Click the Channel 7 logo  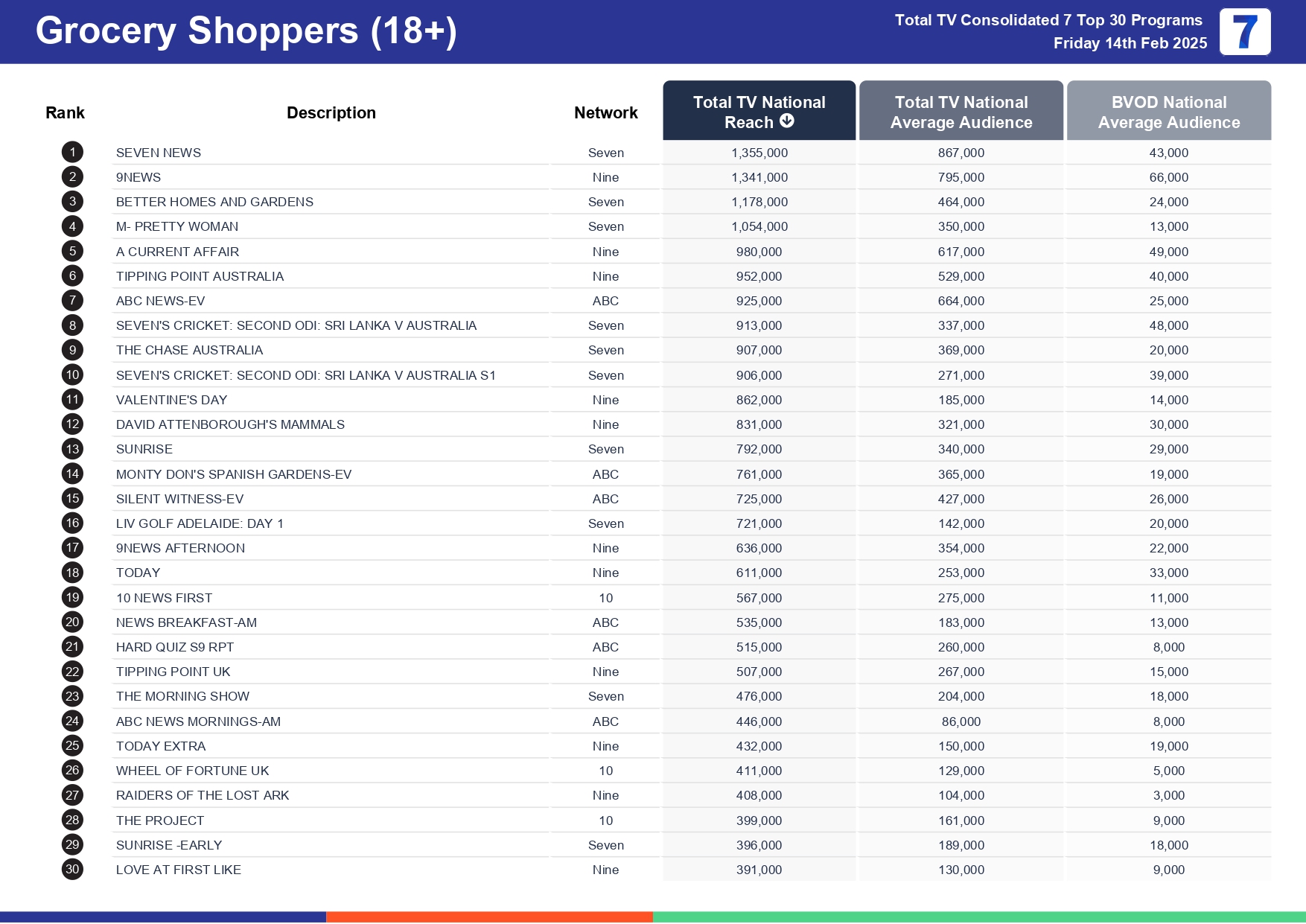pos(1244,32)
